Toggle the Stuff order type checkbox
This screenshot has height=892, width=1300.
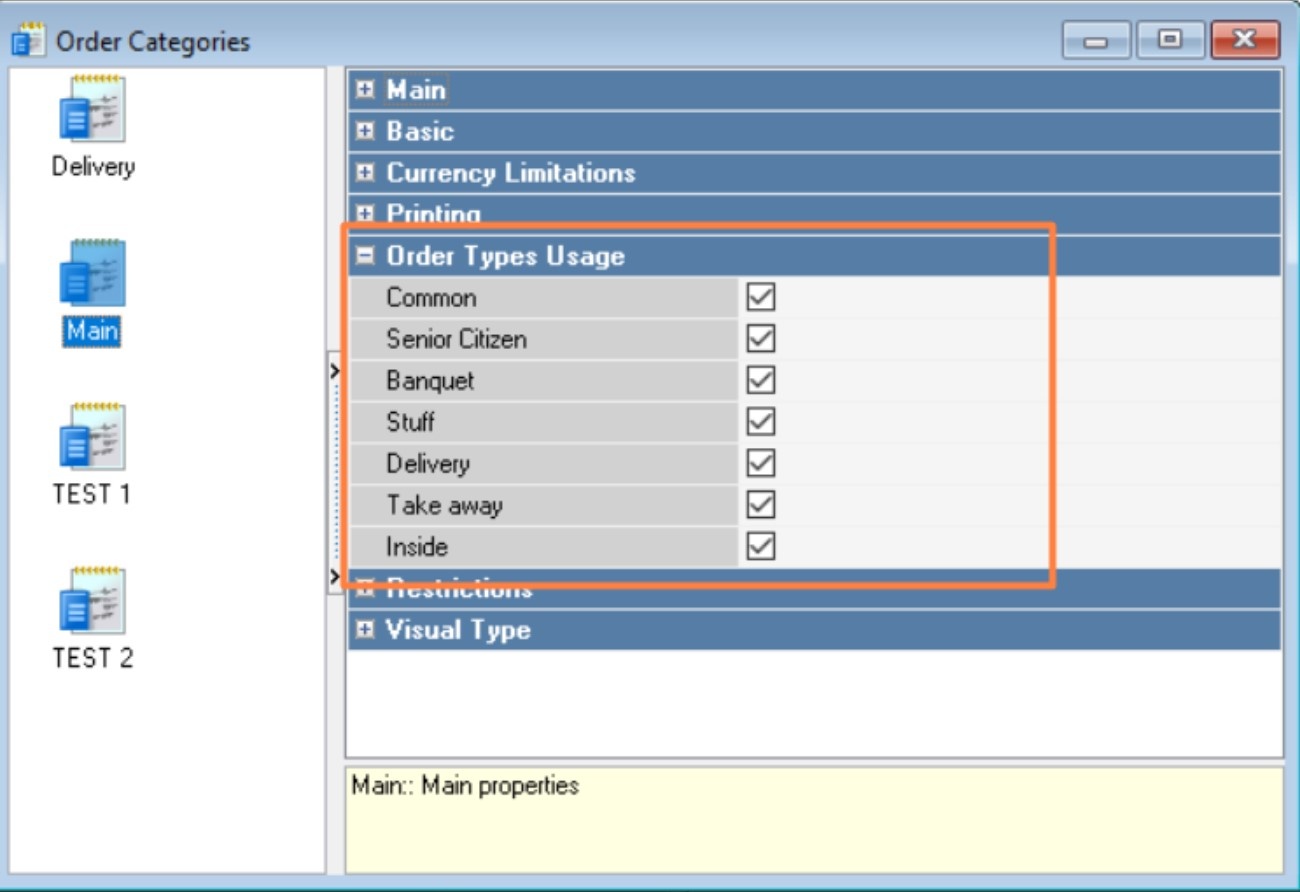[761, 422]
